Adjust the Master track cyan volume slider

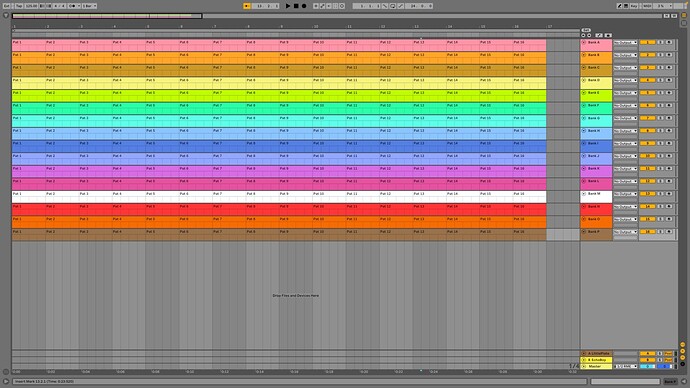click(647, 366)
